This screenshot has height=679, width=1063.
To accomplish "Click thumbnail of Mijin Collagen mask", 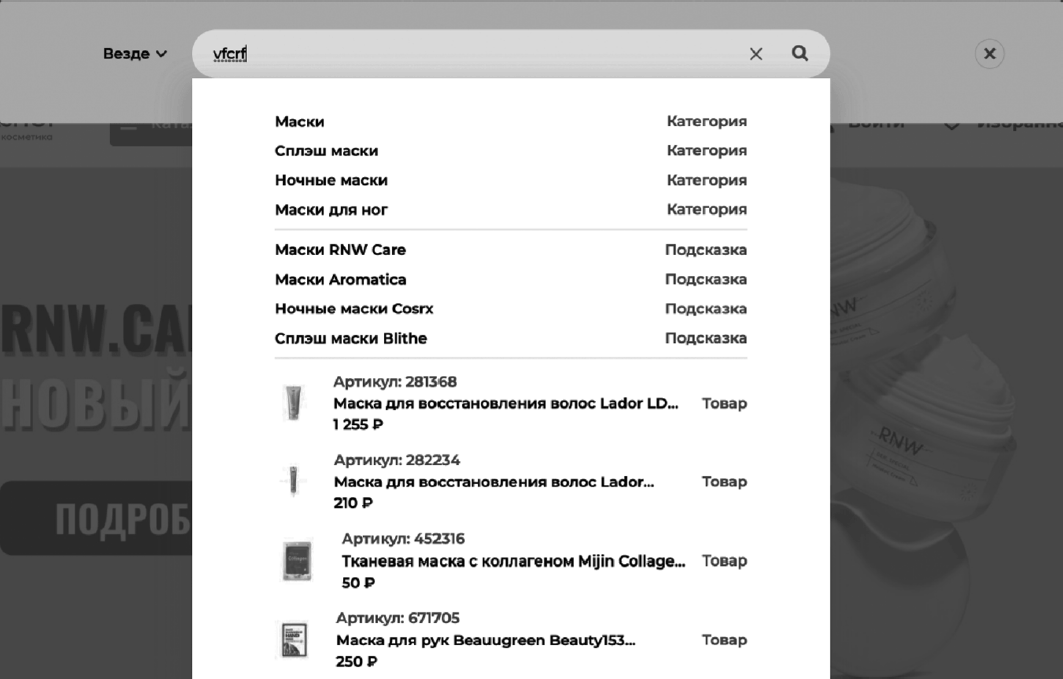I will tap(297, 561).
